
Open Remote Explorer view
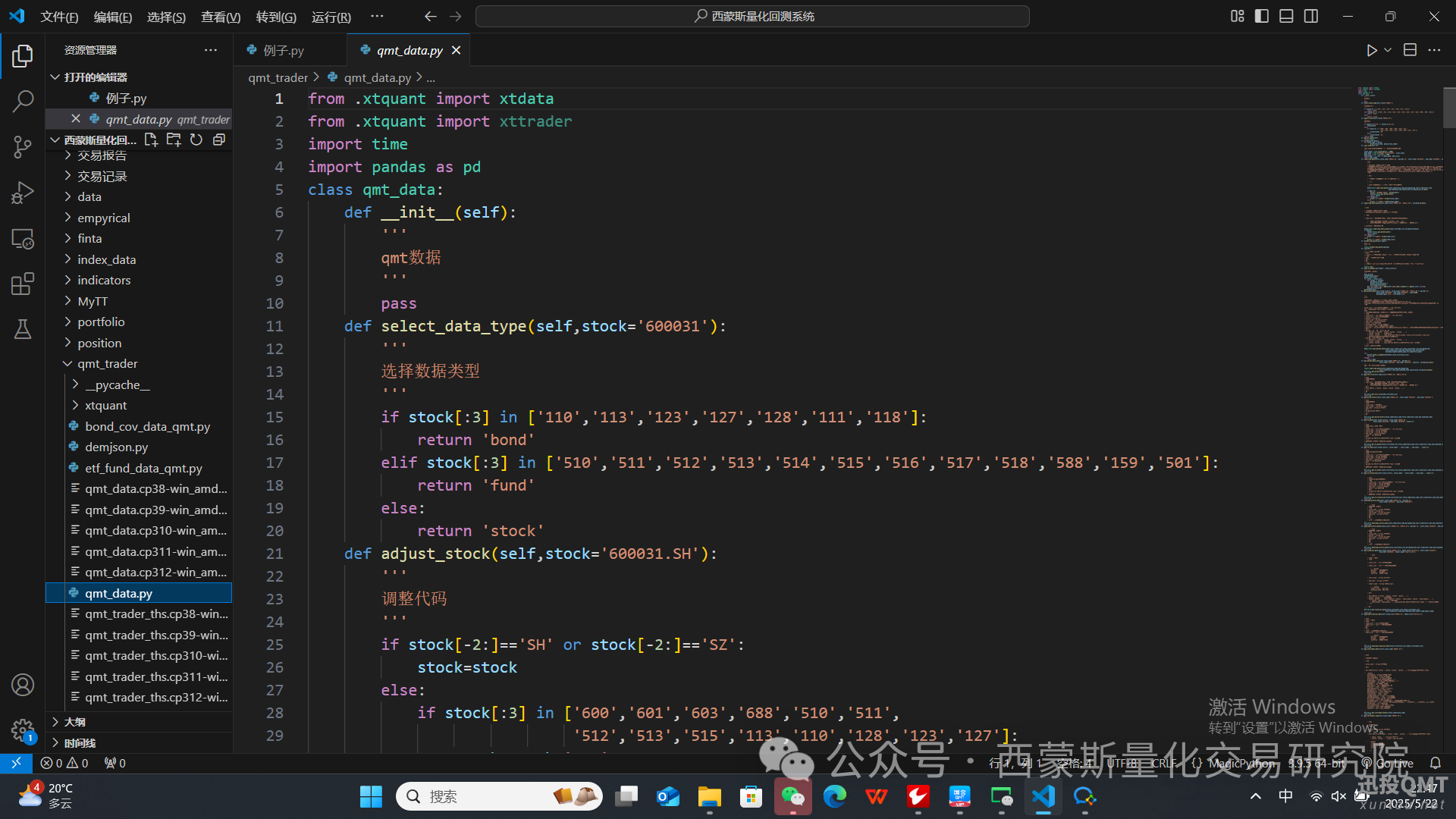tap(23, 239)
